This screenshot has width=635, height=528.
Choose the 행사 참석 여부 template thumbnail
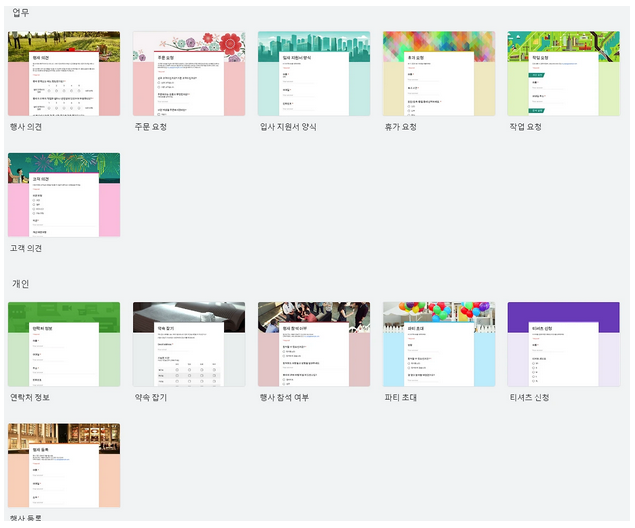[x=313, y=344]
